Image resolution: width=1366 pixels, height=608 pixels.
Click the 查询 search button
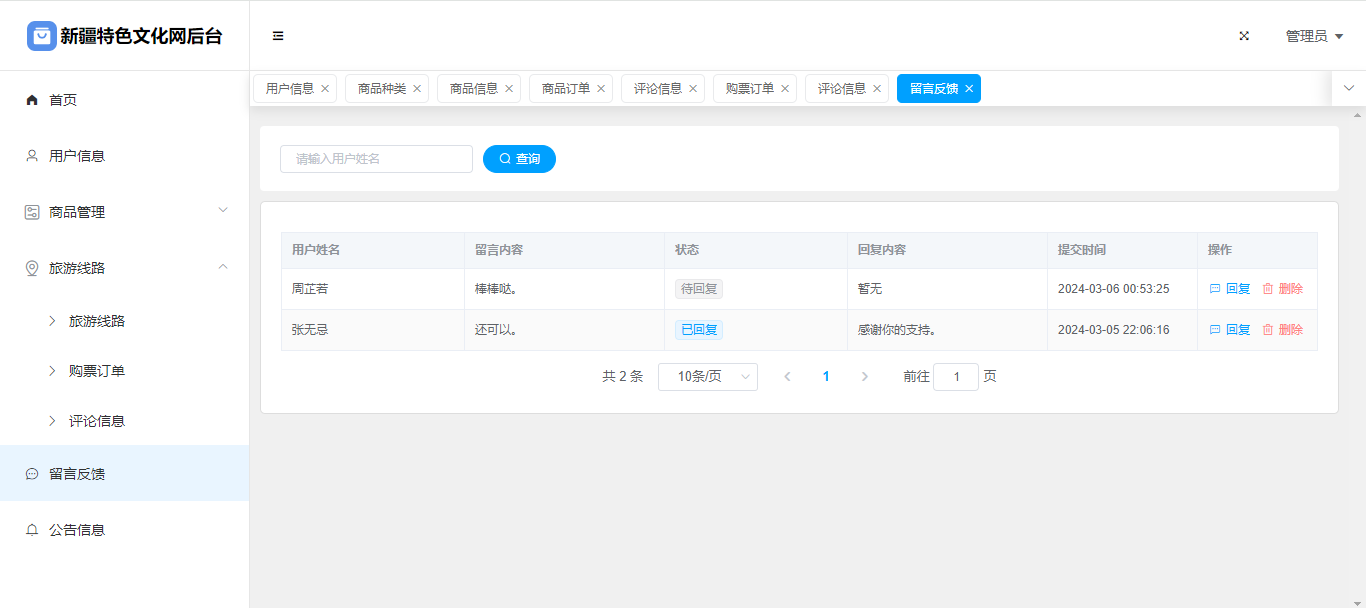[x=519, y=159]
